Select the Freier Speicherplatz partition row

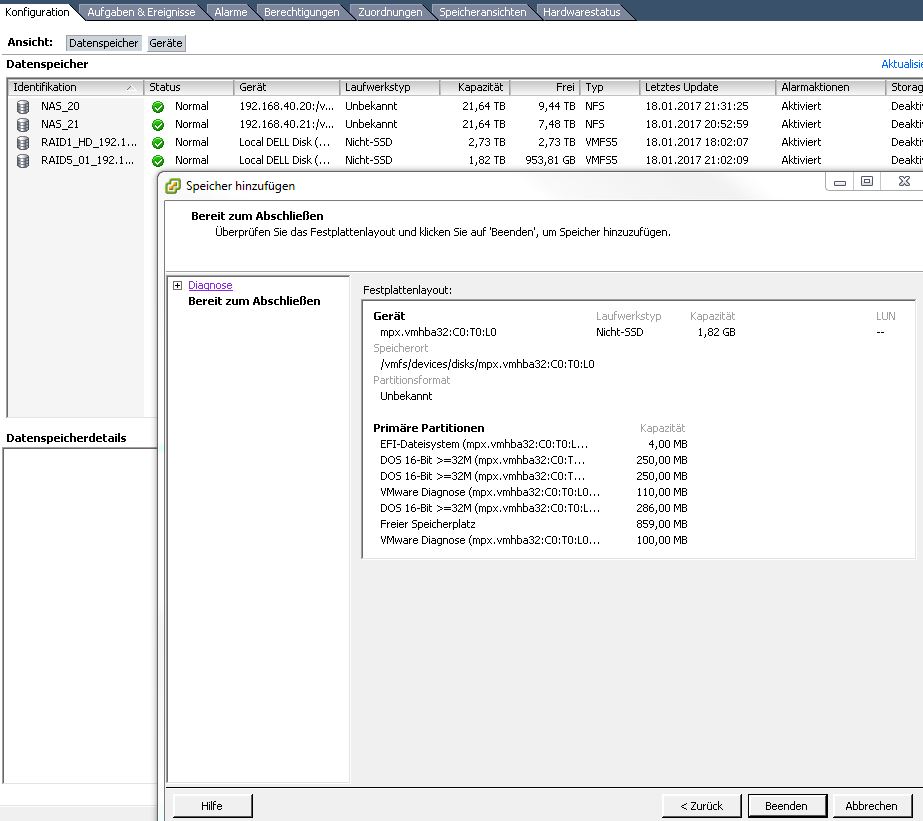(428, 524)
